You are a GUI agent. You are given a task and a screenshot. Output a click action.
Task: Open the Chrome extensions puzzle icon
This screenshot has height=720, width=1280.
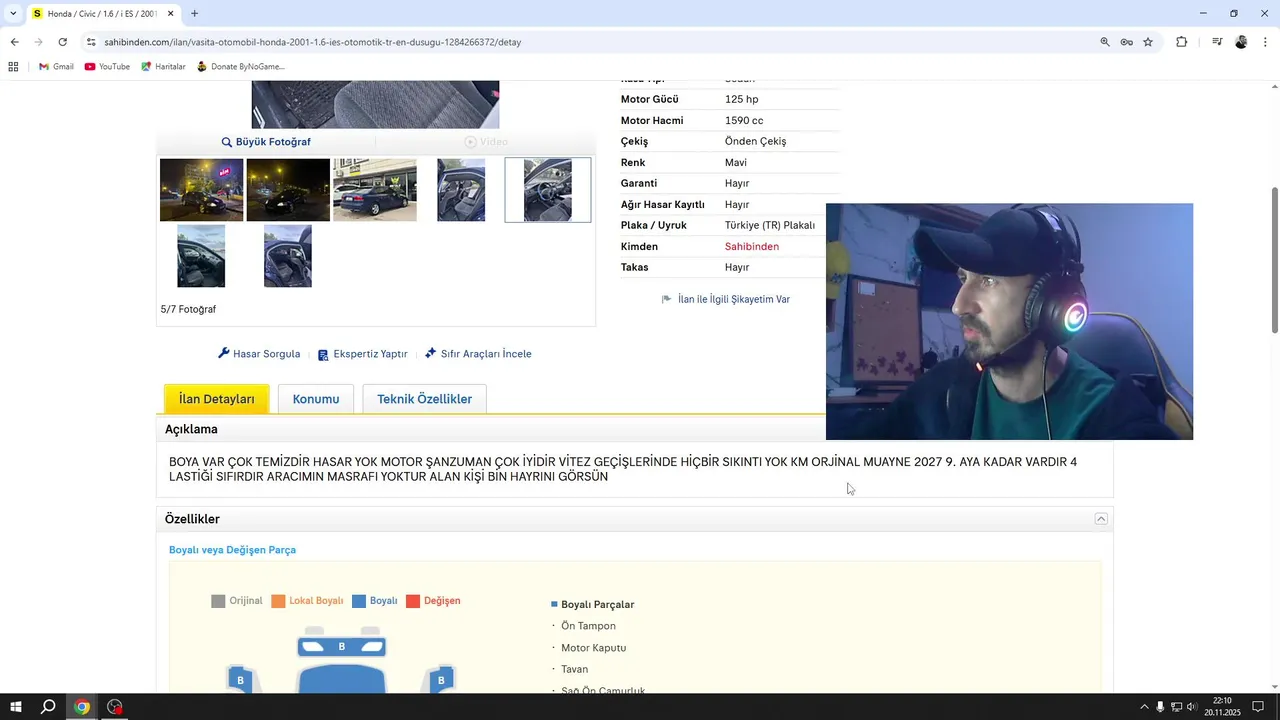pos(1181,42)
